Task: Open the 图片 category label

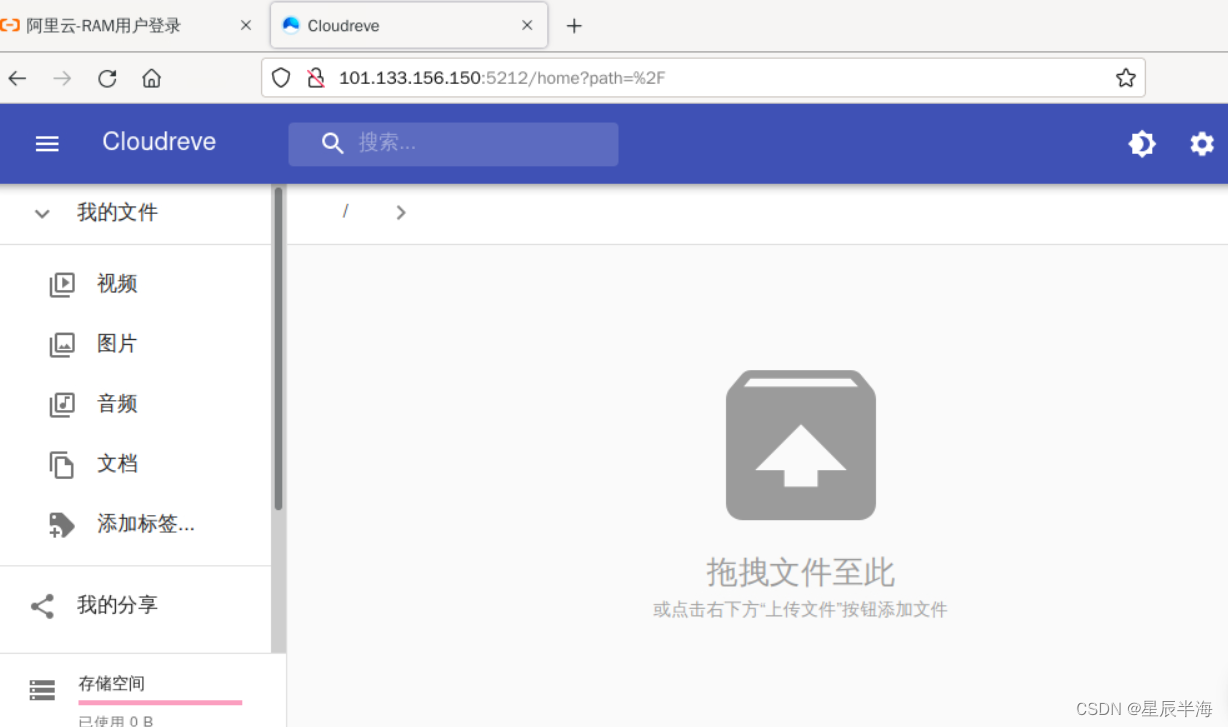Action: 117,344
